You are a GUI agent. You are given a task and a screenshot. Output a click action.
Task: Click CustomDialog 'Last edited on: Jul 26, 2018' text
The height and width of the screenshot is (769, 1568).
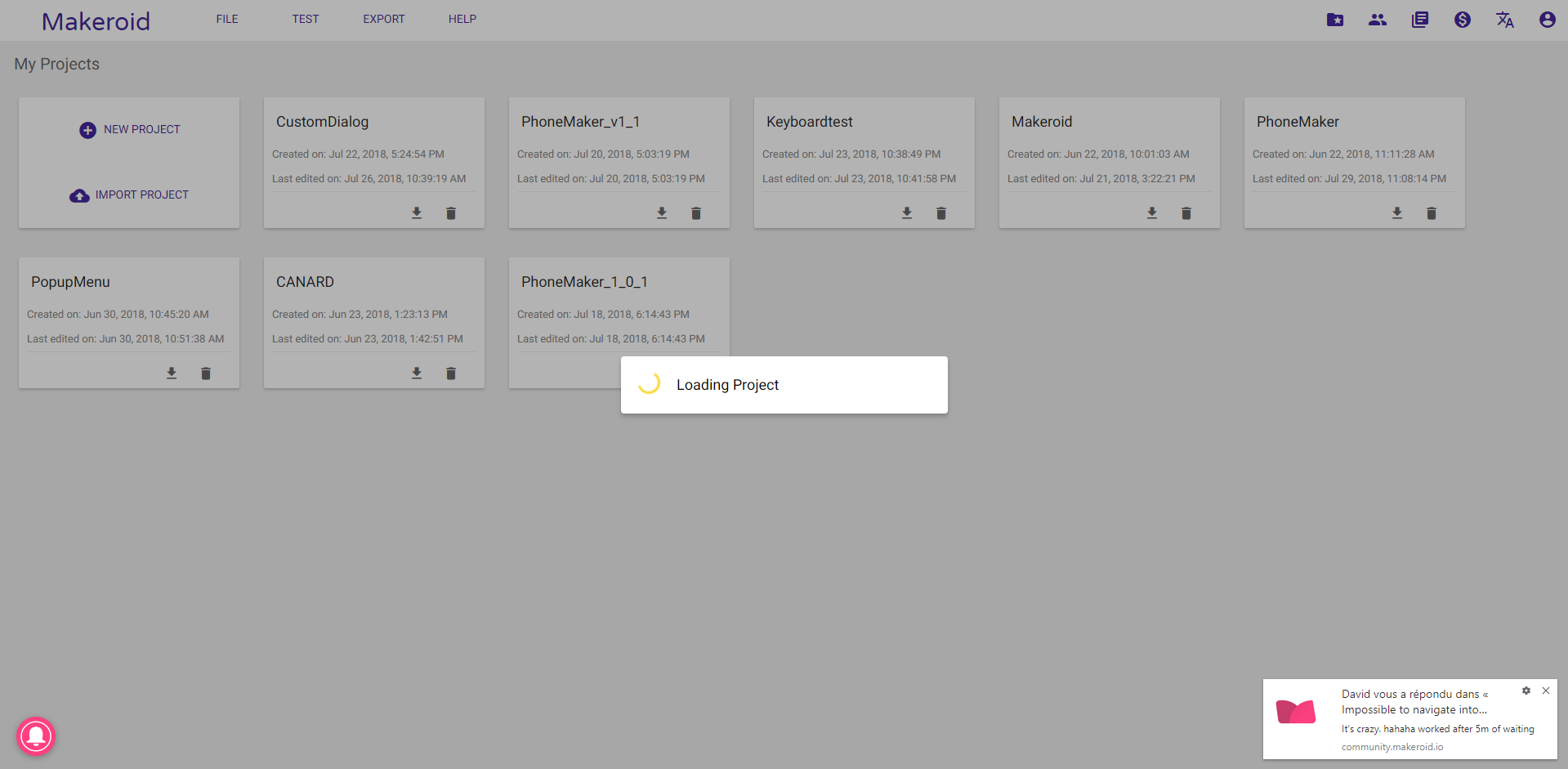point(369,179)
